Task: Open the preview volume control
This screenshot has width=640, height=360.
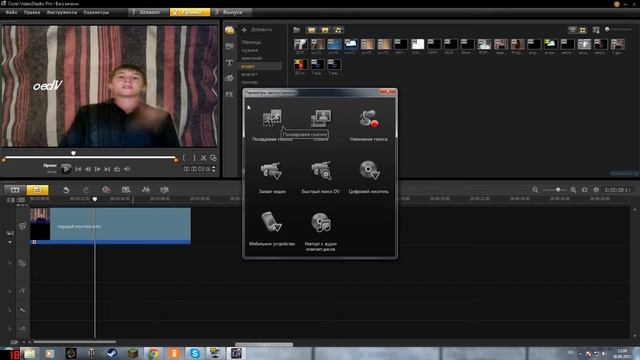Action: [x=127, y=169]
